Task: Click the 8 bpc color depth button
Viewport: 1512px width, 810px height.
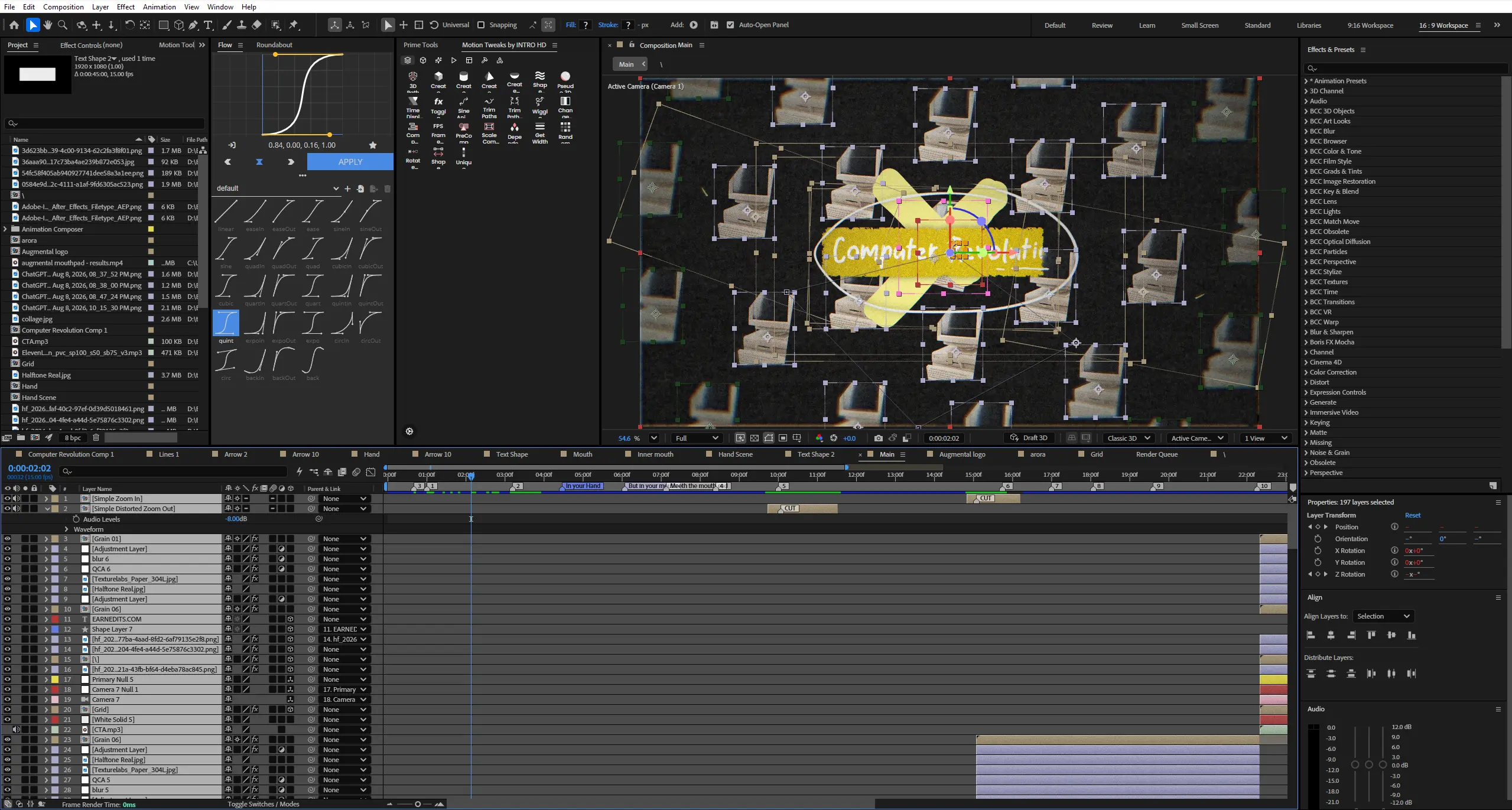Action: [x=73, y=438]
